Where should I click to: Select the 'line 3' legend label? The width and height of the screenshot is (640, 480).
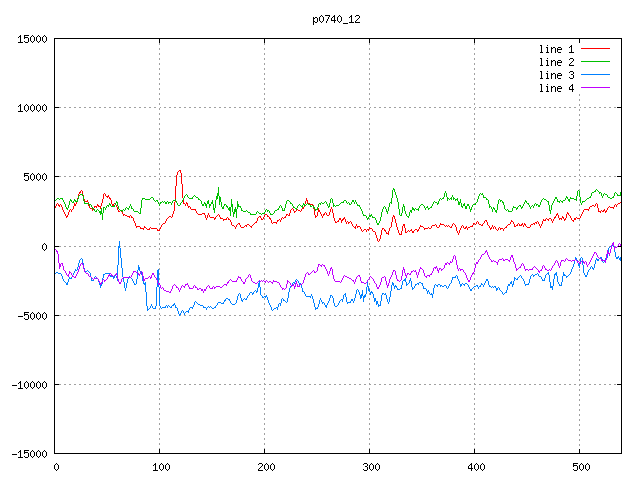point(557,75)
